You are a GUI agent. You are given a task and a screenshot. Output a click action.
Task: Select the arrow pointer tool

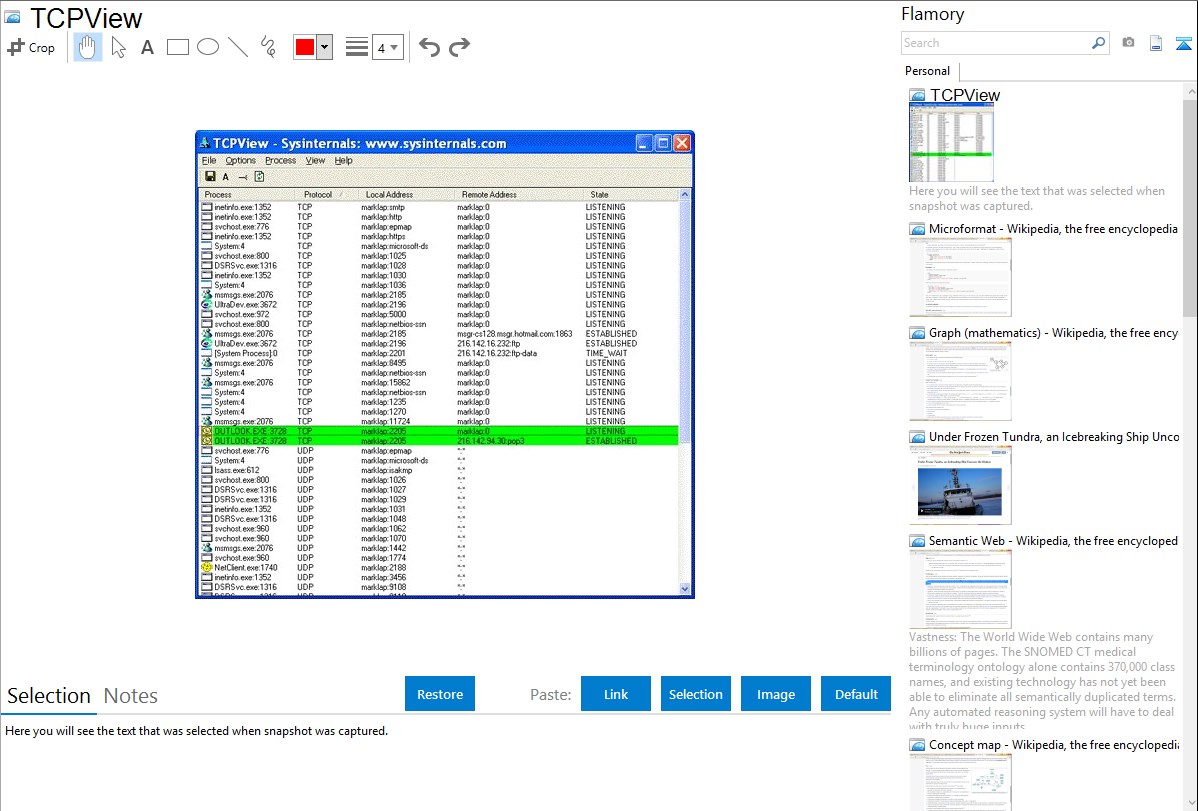click(118, 47)
